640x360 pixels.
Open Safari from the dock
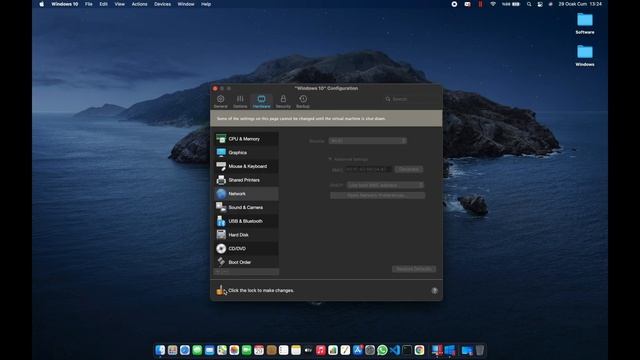pos(184,350)
